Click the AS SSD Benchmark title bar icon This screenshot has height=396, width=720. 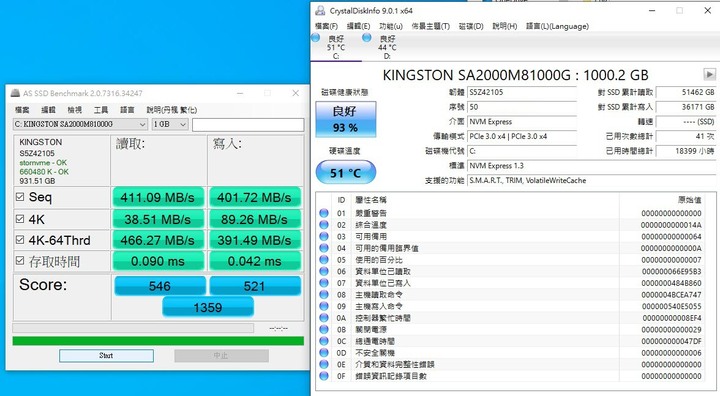16,93
